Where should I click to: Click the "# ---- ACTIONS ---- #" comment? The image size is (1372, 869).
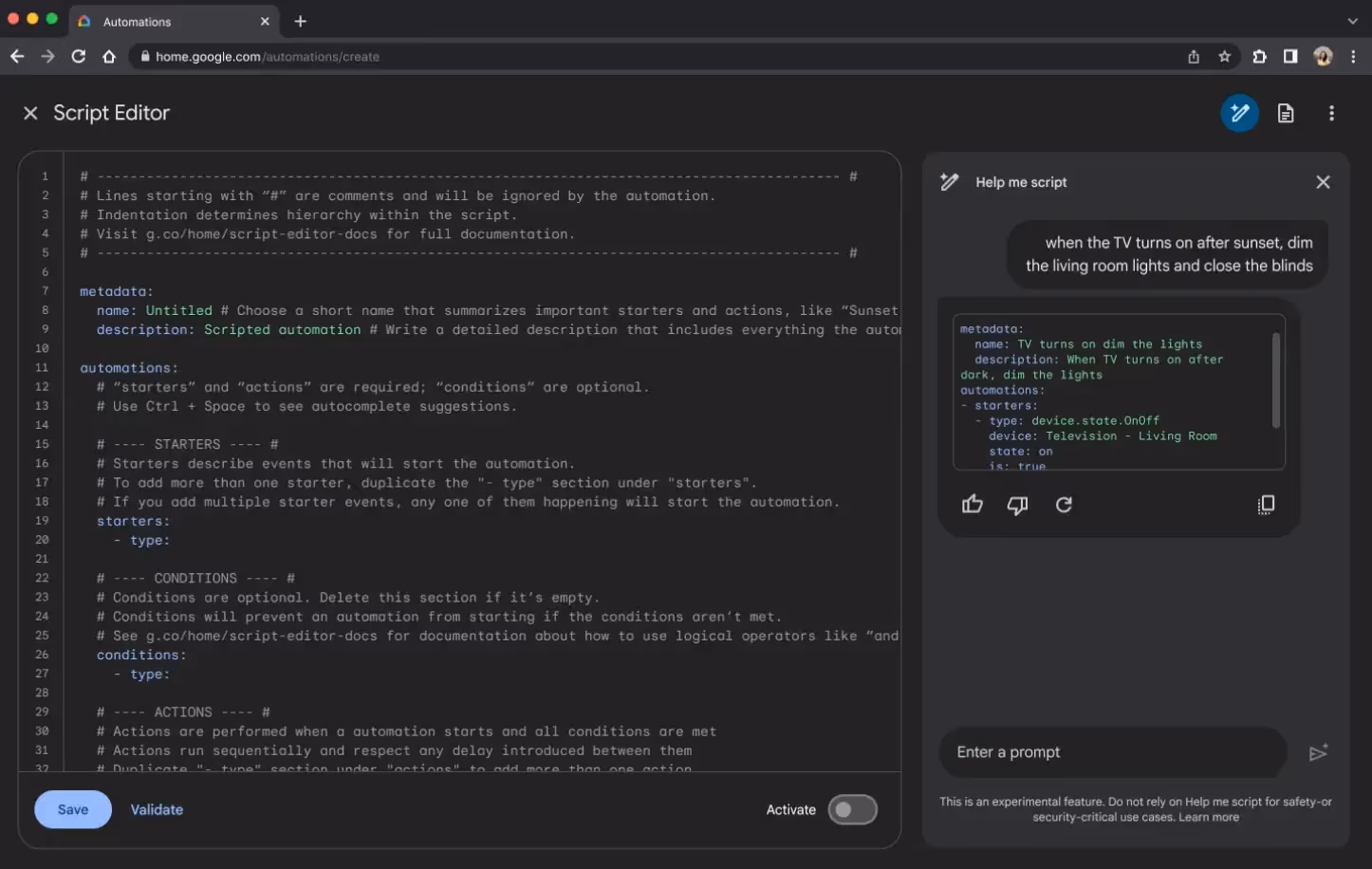point(183,712)
